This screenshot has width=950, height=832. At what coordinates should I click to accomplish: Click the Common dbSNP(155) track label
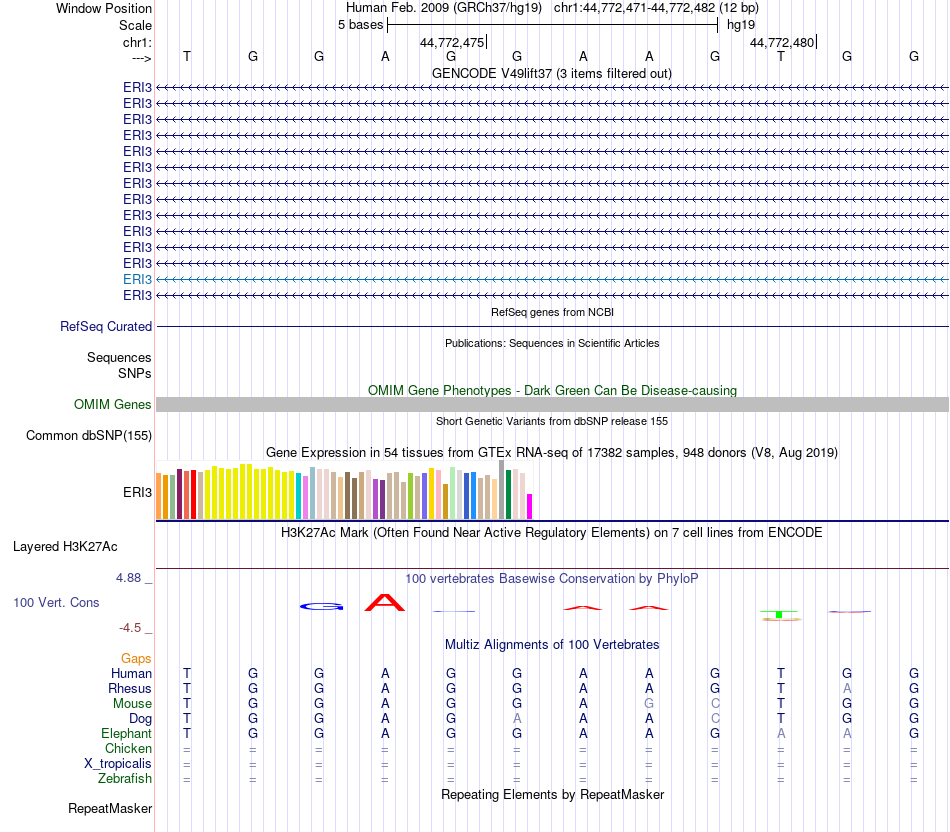point(88,436)
